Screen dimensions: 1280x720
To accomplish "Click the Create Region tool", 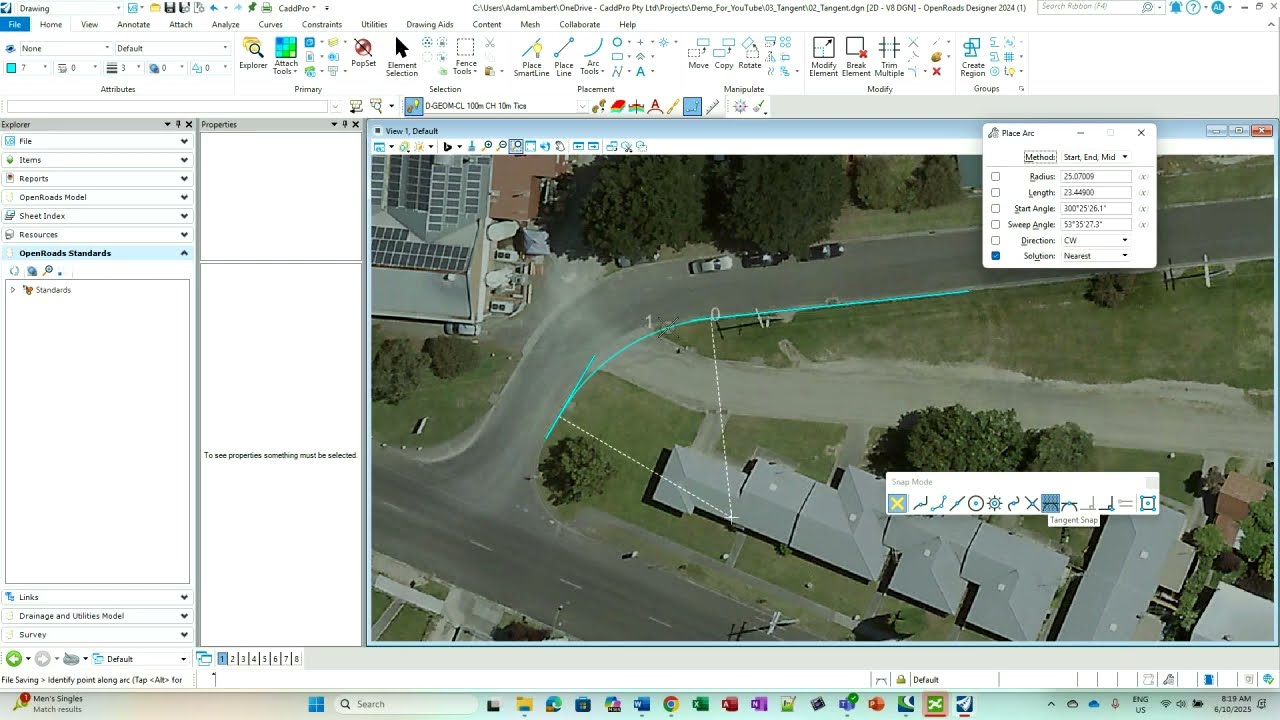I will (973, 58).
